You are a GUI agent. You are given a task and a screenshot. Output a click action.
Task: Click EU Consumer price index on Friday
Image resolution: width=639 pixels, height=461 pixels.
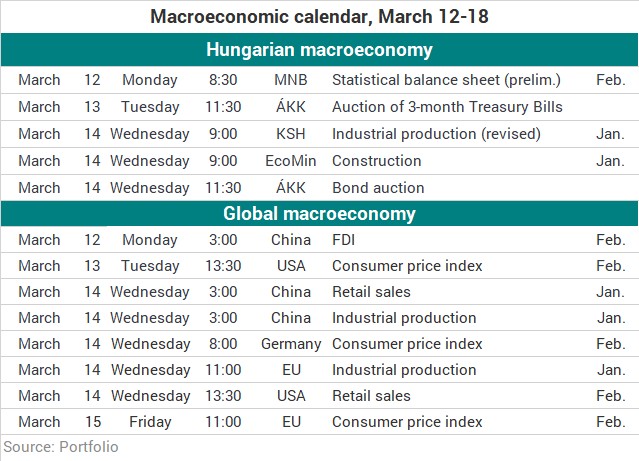pos(319,422)
